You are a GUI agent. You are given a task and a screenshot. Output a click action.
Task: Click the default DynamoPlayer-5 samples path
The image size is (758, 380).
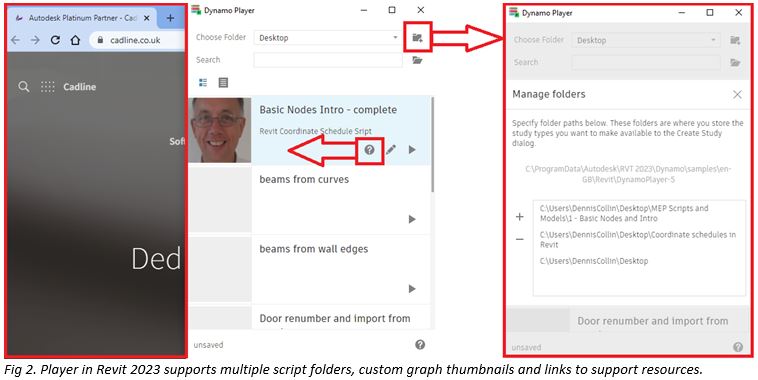coord(628,174)
